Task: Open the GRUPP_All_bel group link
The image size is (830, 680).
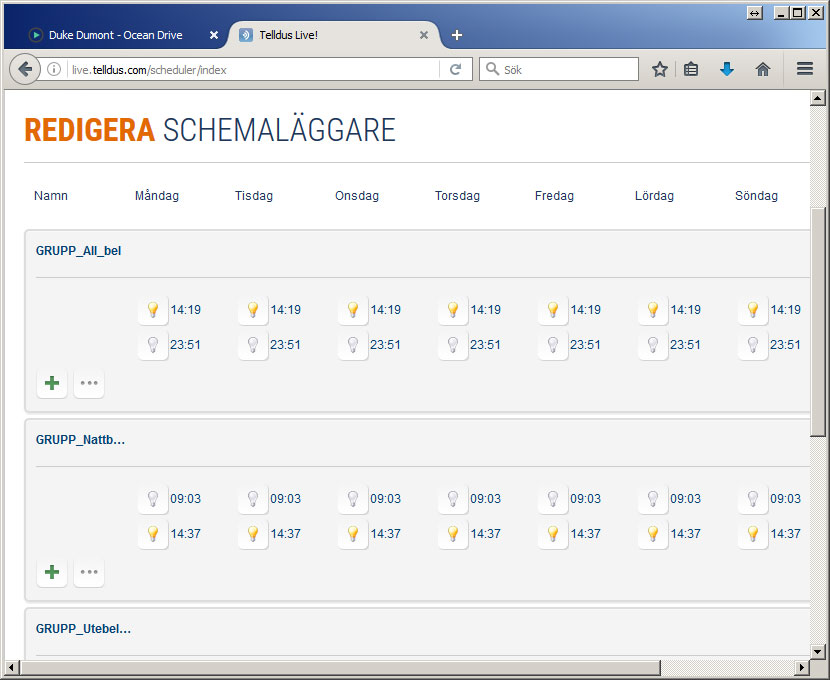Action: (x=78, y=251)
